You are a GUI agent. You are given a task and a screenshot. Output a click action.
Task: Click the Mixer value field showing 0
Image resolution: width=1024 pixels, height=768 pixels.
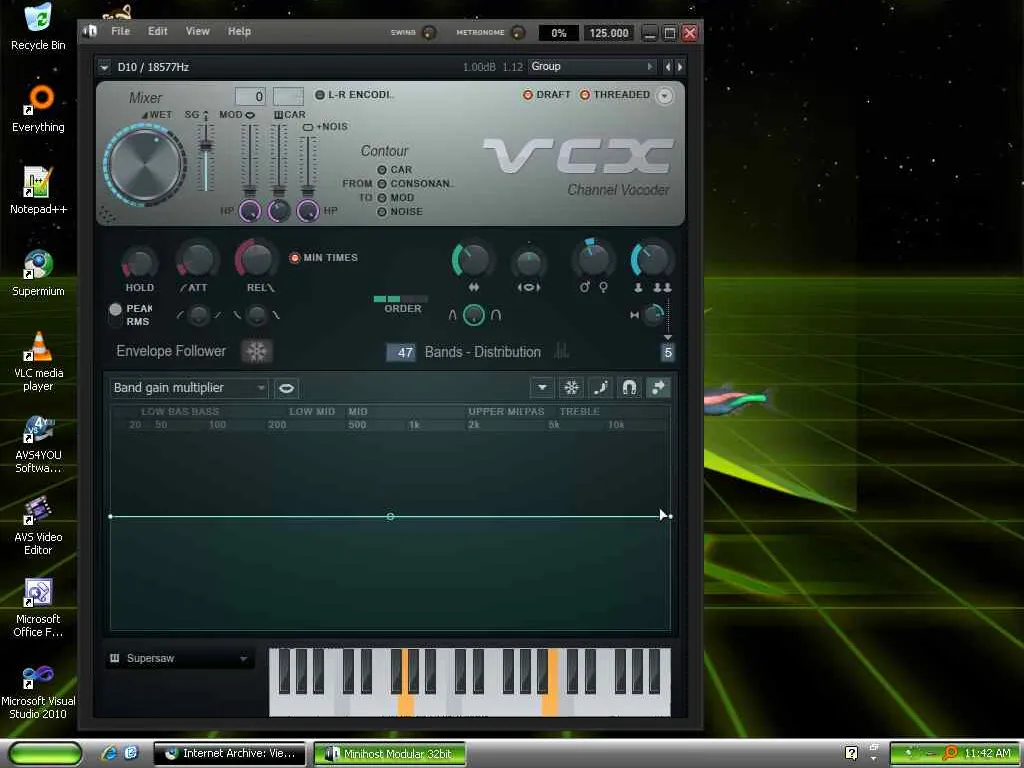(250, 97)
